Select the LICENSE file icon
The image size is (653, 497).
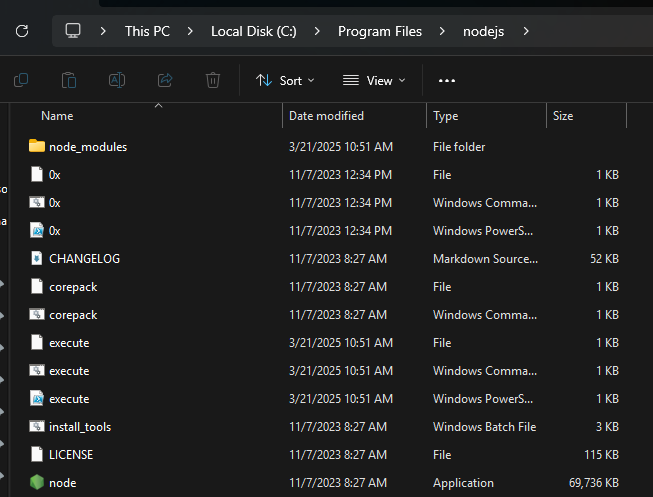tap(37, 455)
